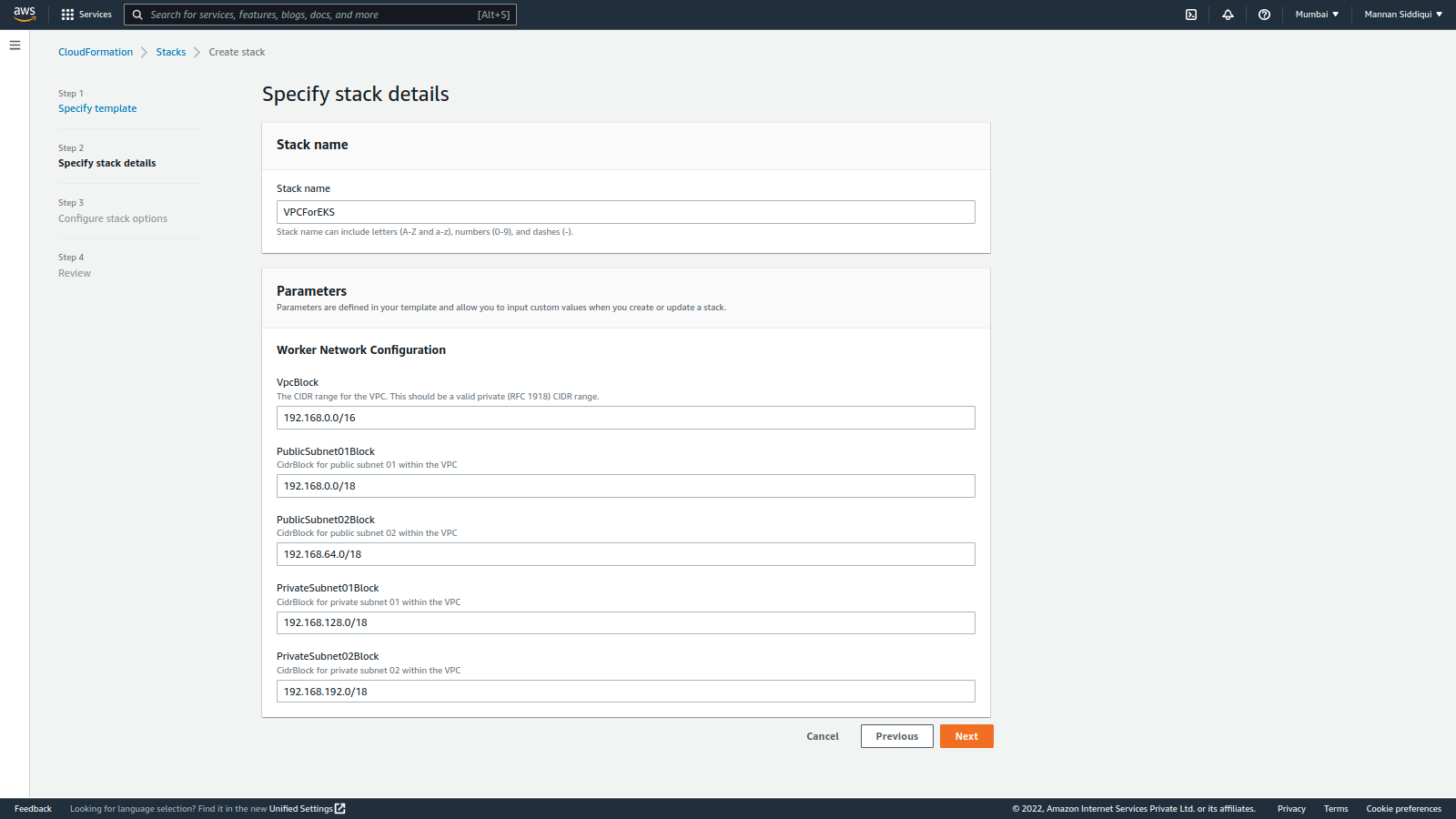Click the Previous button
Viewport: 1456px width, 819px height.
tap(896, 735)
